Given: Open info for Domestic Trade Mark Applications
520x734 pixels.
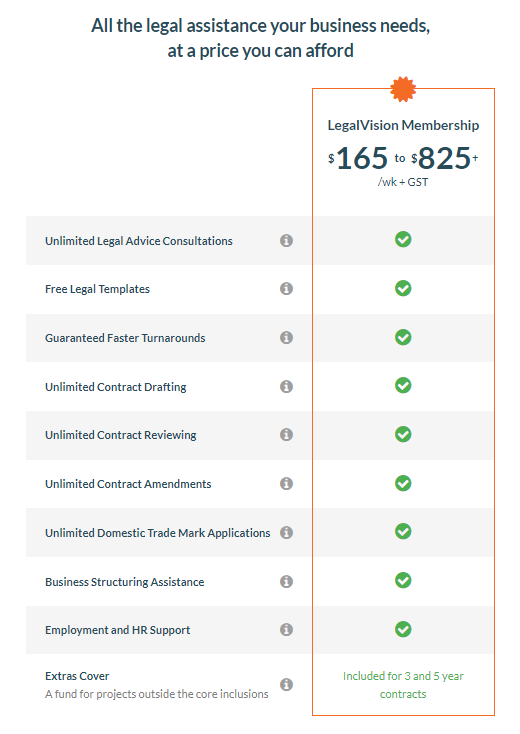Looking at the screenshot, I should click(x=286, y=533).
